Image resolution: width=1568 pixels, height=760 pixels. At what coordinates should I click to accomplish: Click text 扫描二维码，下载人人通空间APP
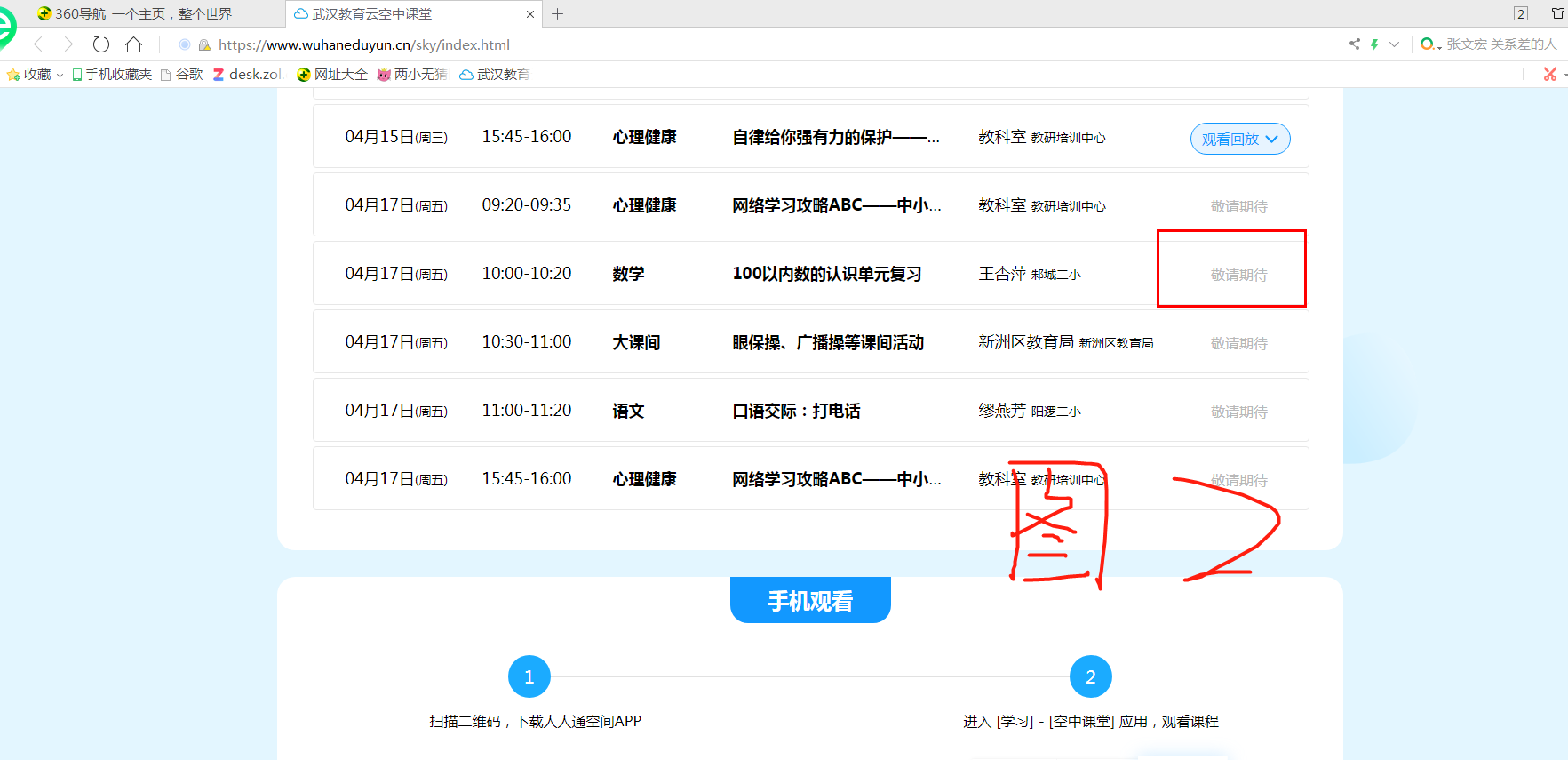[x=535, y=722]
